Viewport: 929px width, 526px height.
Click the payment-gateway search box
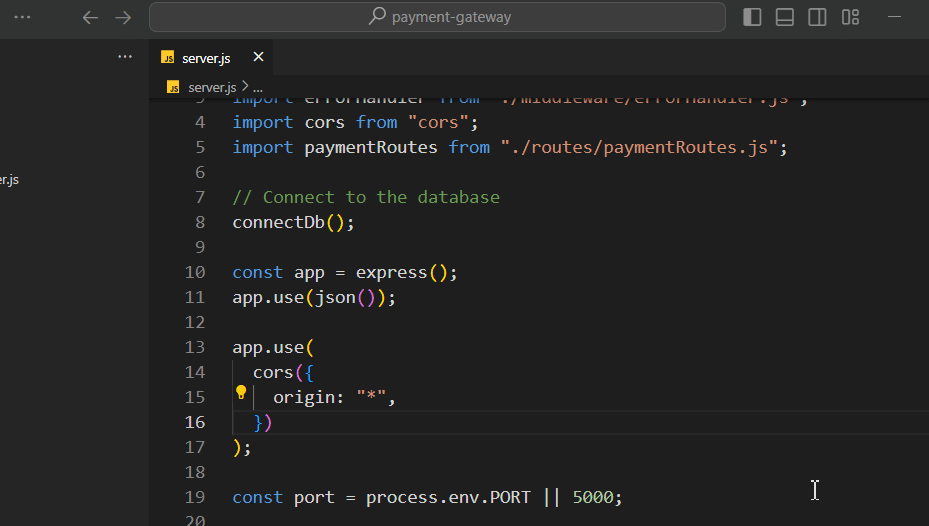pyautogui.click(x=437, y=17)
